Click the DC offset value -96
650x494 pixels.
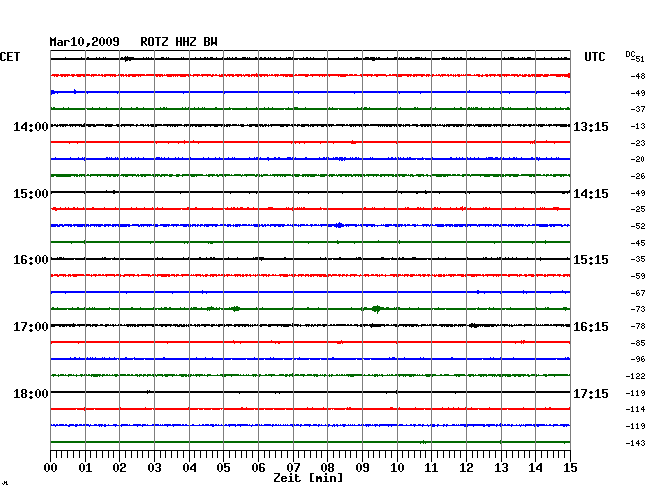click(x=638, y=360)
